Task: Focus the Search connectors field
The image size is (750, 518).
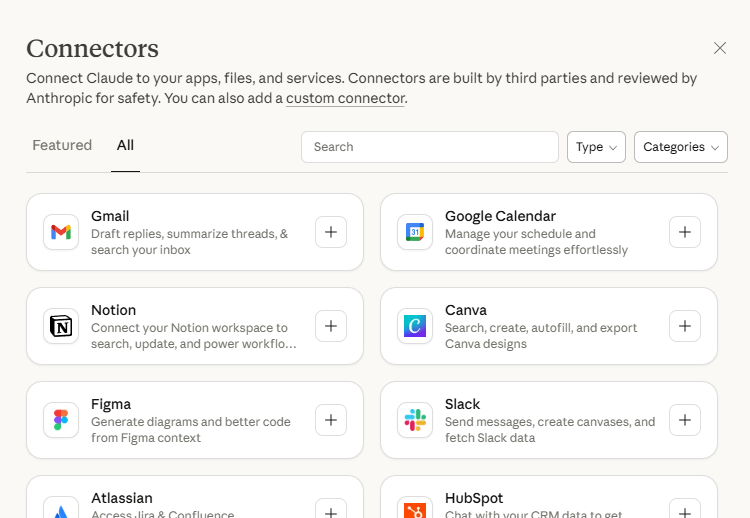Action: 430,147
